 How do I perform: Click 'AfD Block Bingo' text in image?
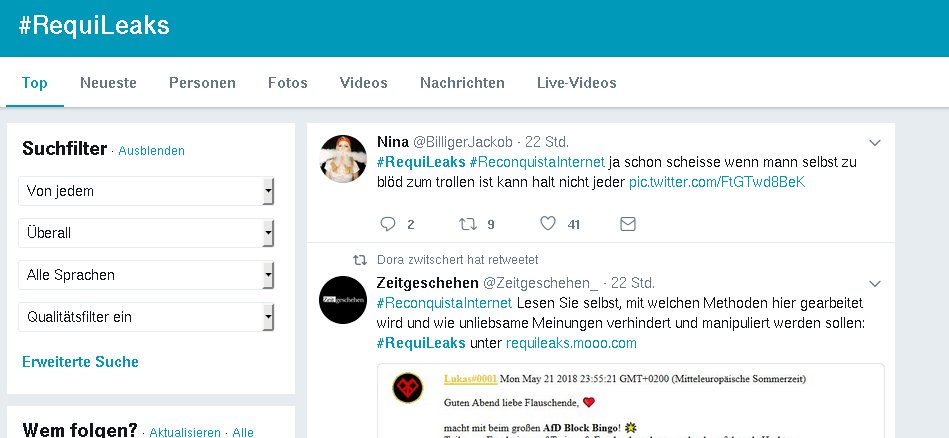coord(580,427)
